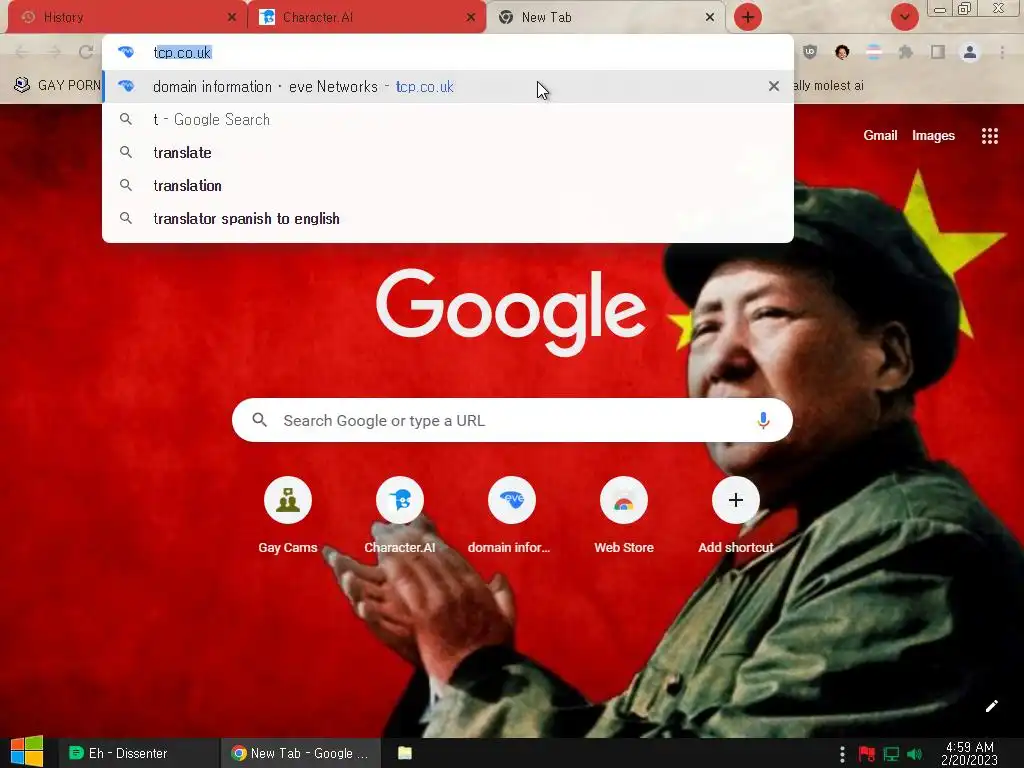Choose the 't - Google Search' suggestion

[x=448, y=120]
